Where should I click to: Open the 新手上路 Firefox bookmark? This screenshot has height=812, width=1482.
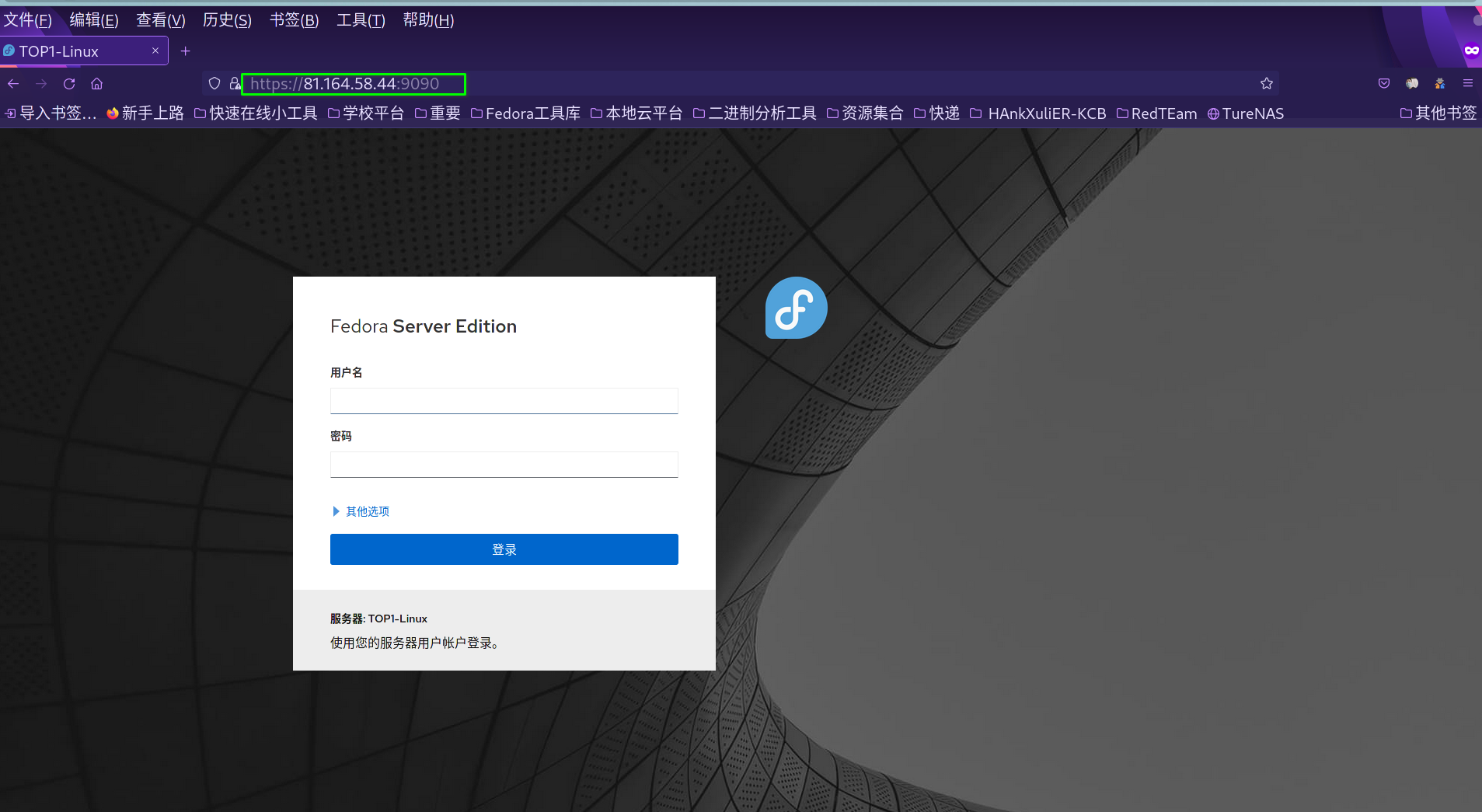point(145,113)
